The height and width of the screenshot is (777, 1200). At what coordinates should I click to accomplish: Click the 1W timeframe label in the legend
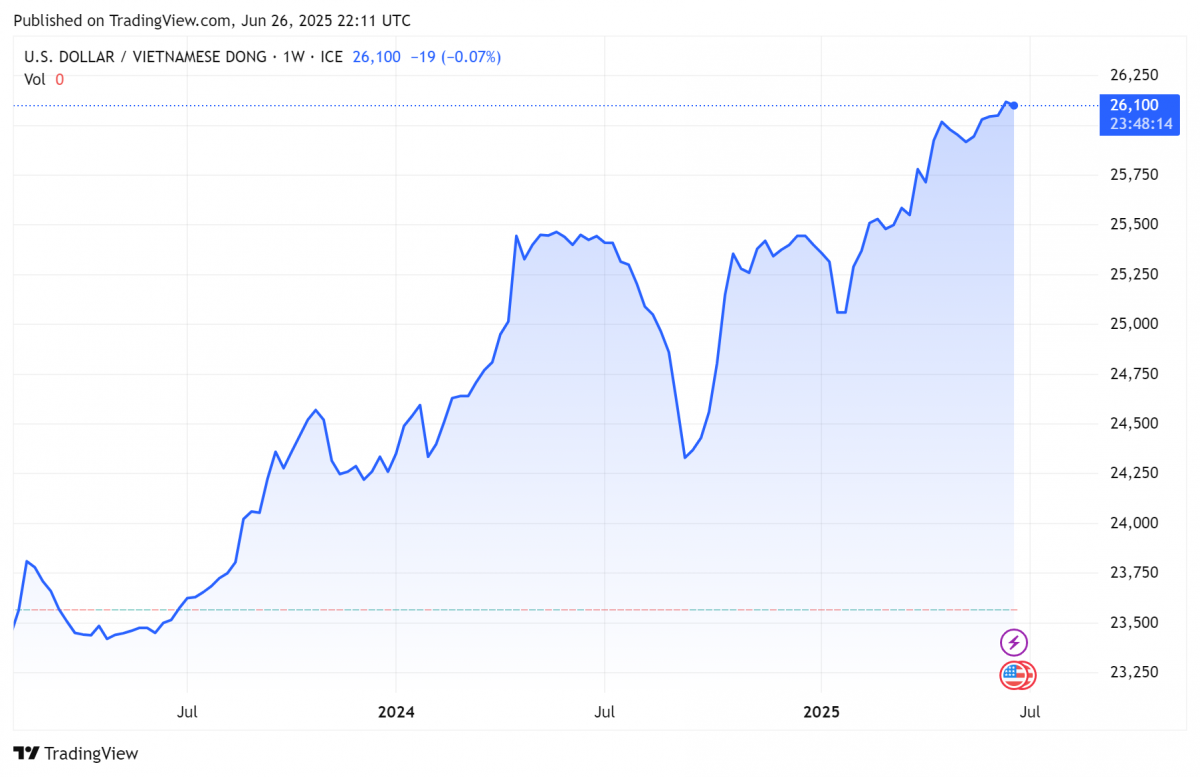click(290, 57)
